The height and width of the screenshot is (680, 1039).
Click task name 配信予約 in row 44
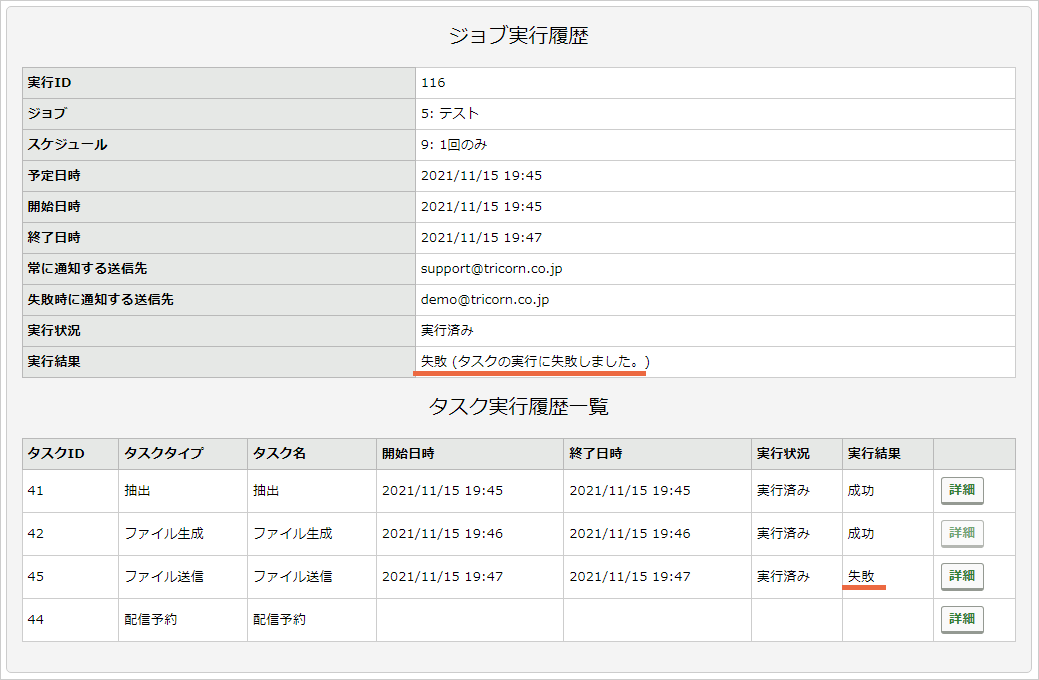click(280, 620)
